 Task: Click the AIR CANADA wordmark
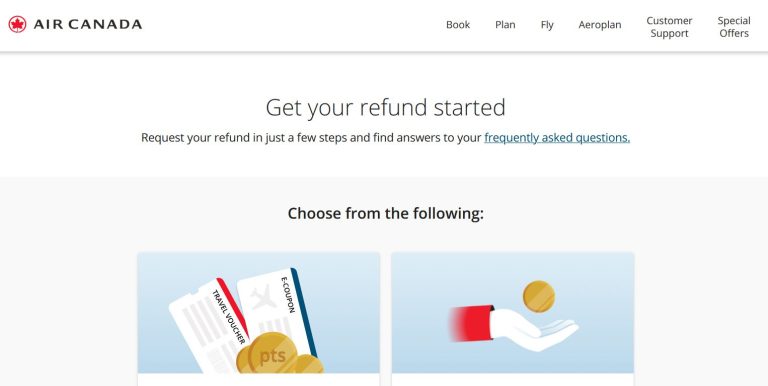pos(88,24)
